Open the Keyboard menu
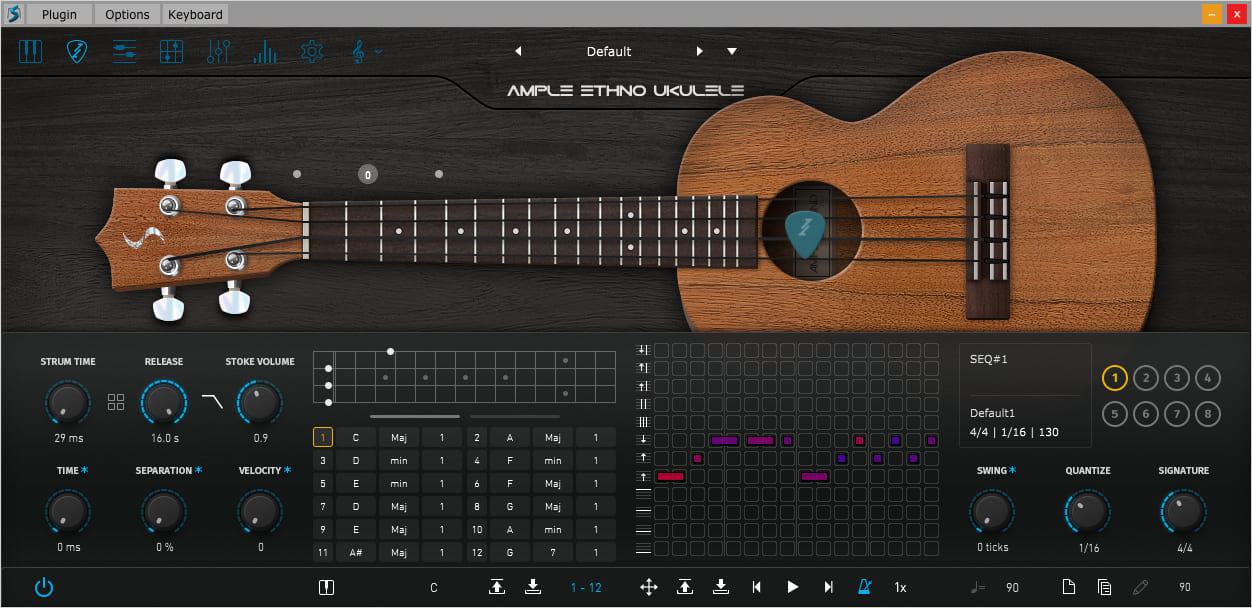 [195, 14]
